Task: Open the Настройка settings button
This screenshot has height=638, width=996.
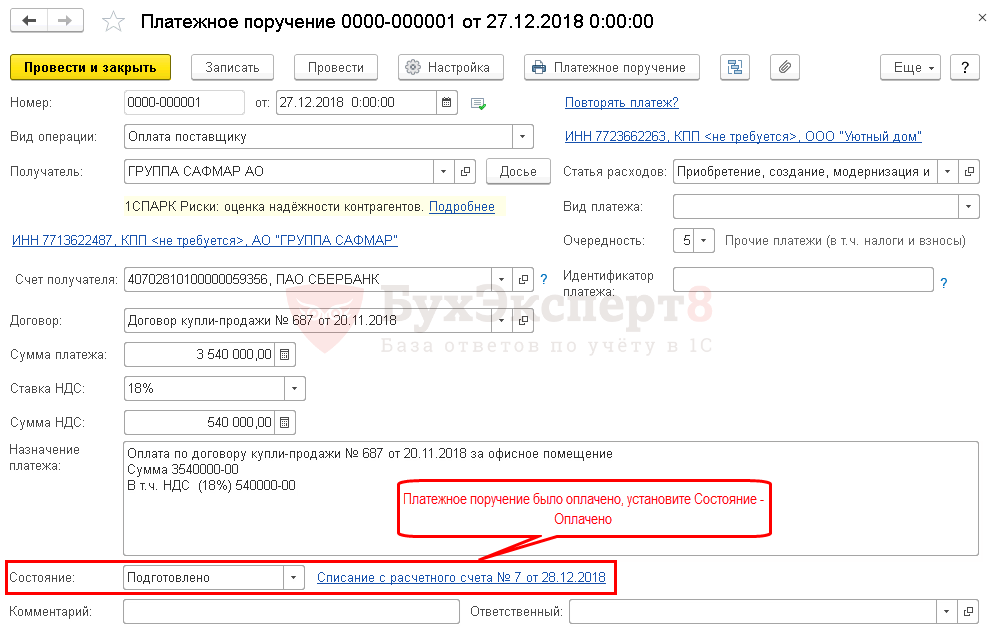Action: 448,67
